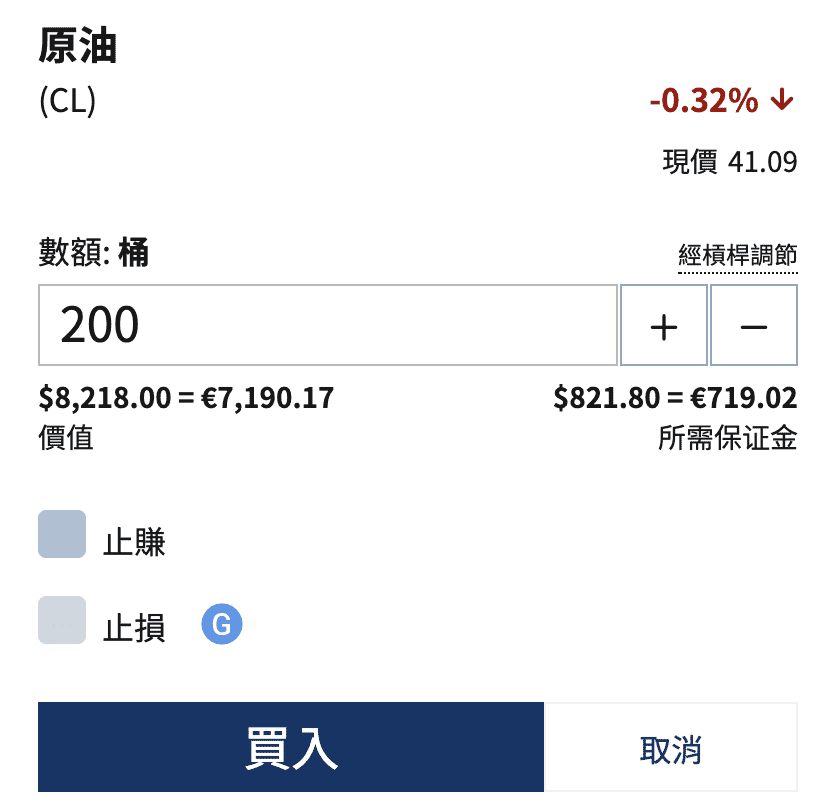This screenshot has width=838, height=808.
Task: Click the 原油 instrument title
Action: pos(76,47)
